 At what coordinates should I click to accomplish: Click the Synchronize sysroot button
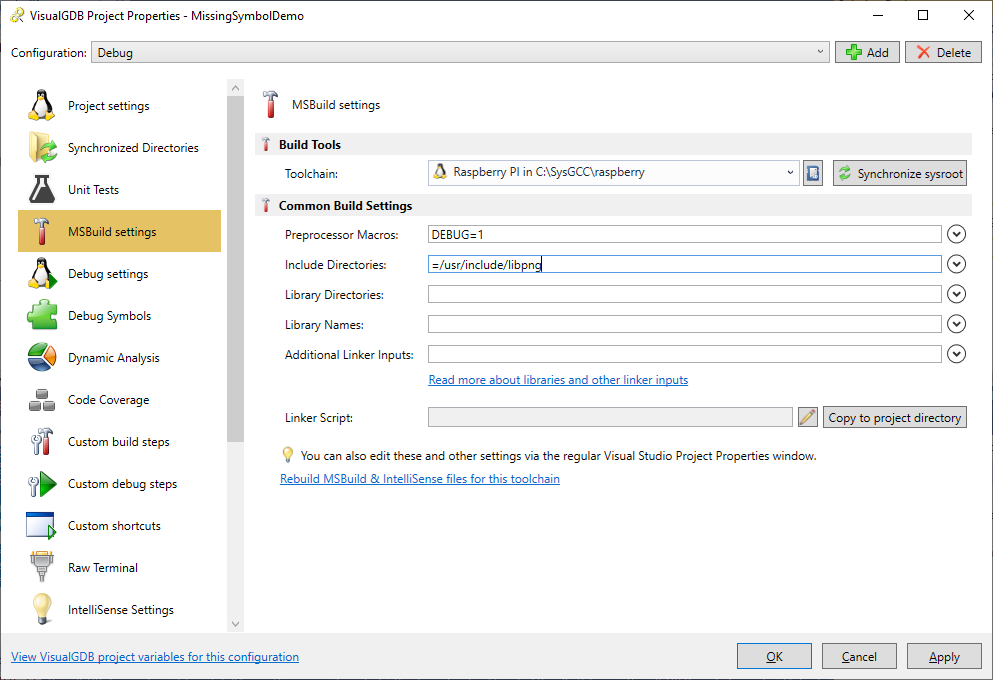899,173
